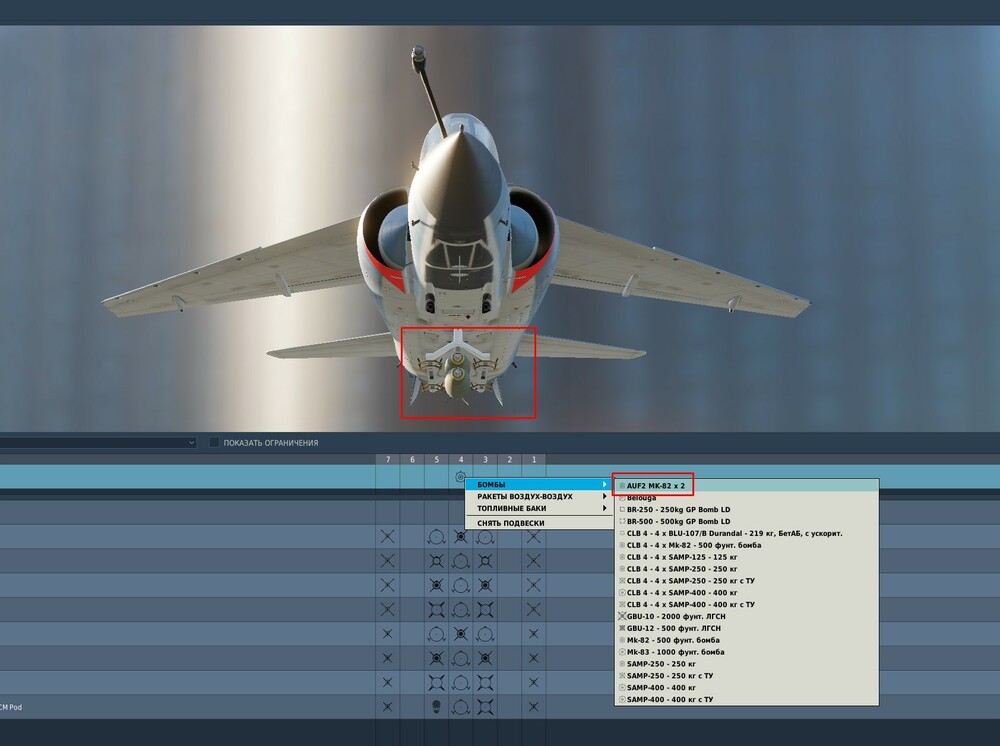This screenshot has height=746, width=1000.
Task: Click pylon 5 bomb icon in sixth preset row
Action: pyautogui.click(x=436, y=658)
